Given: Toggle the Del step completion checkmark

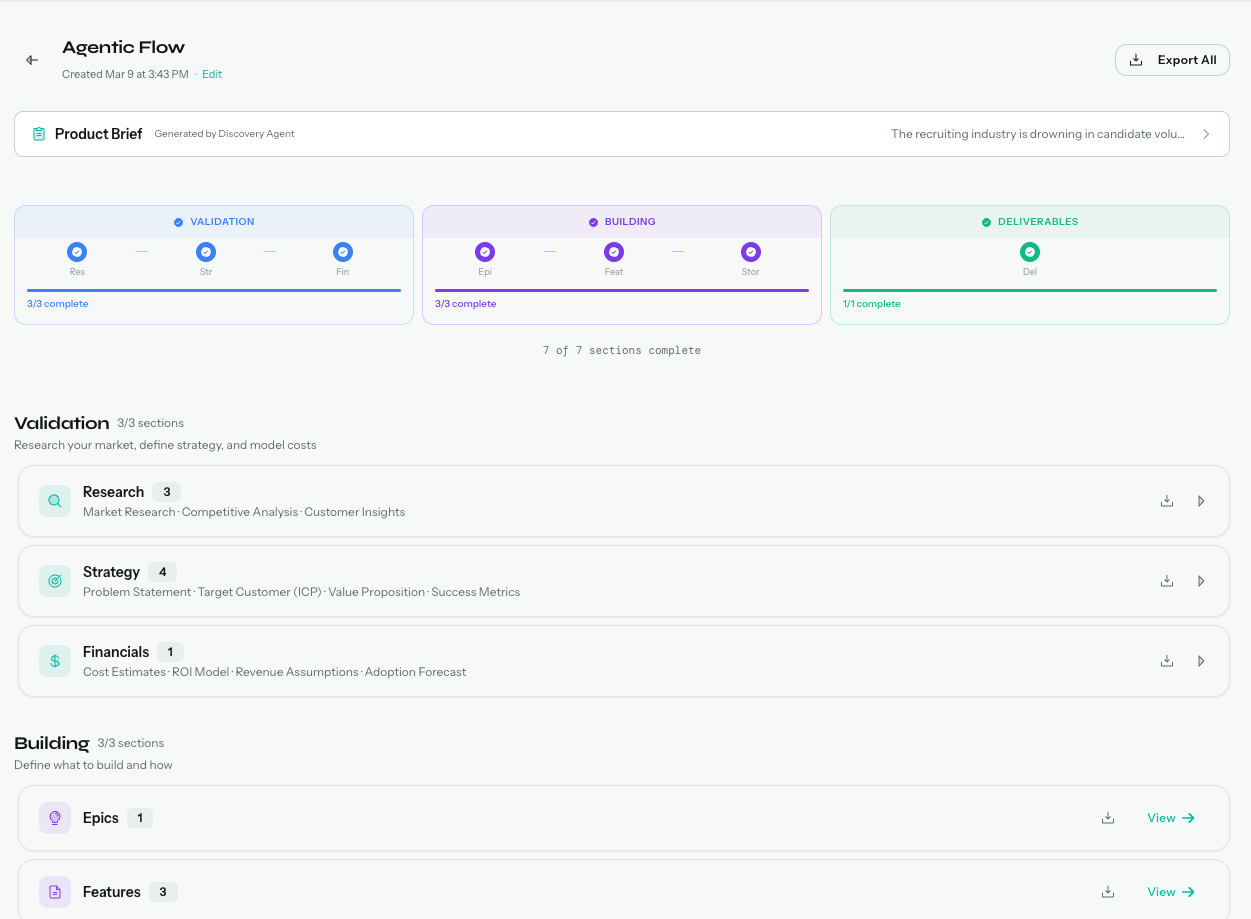Looking at the screenshot, I should pos(1029,252).
